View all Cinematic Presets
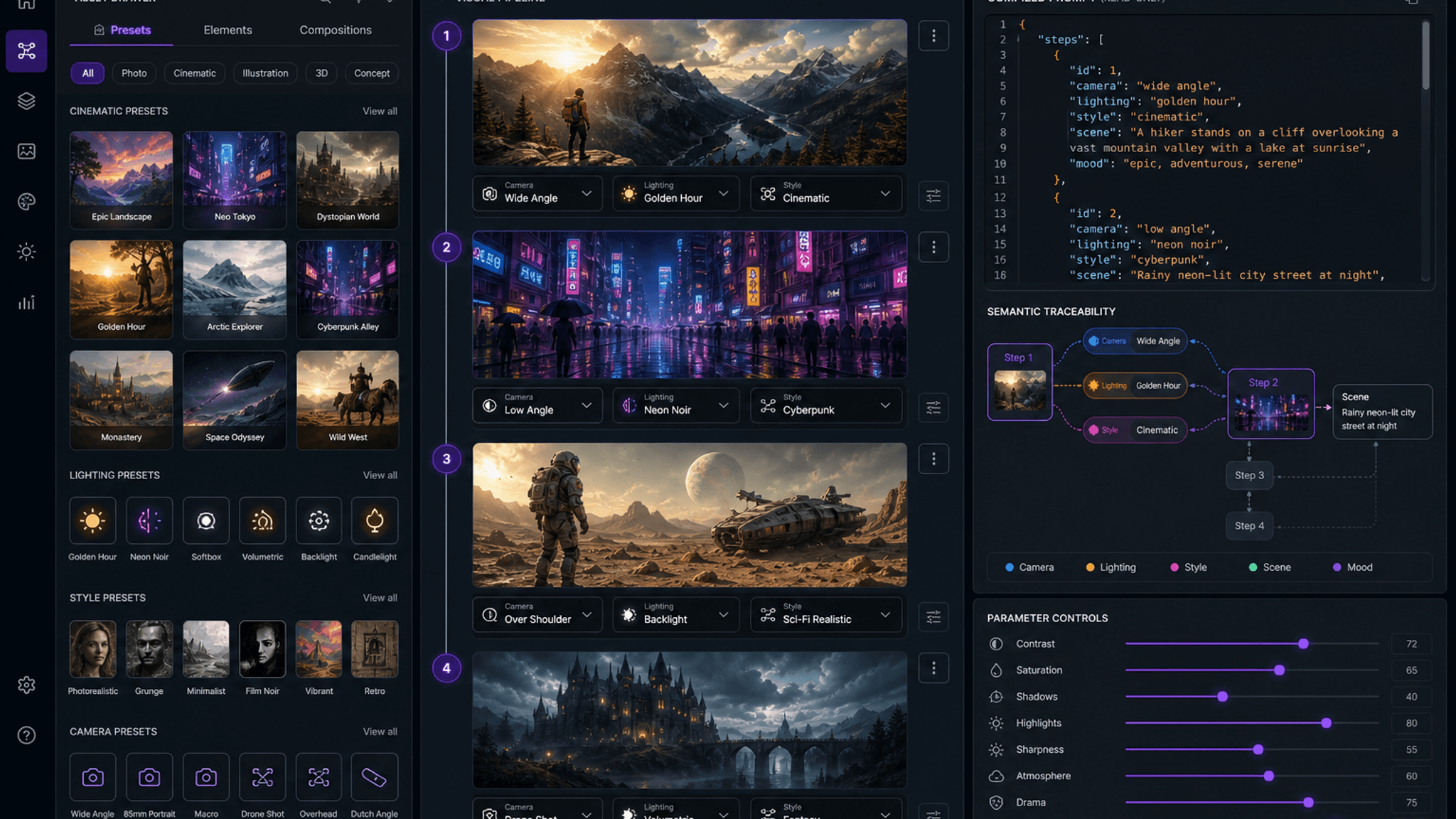Screen dimensions: 1456x819 380,111
